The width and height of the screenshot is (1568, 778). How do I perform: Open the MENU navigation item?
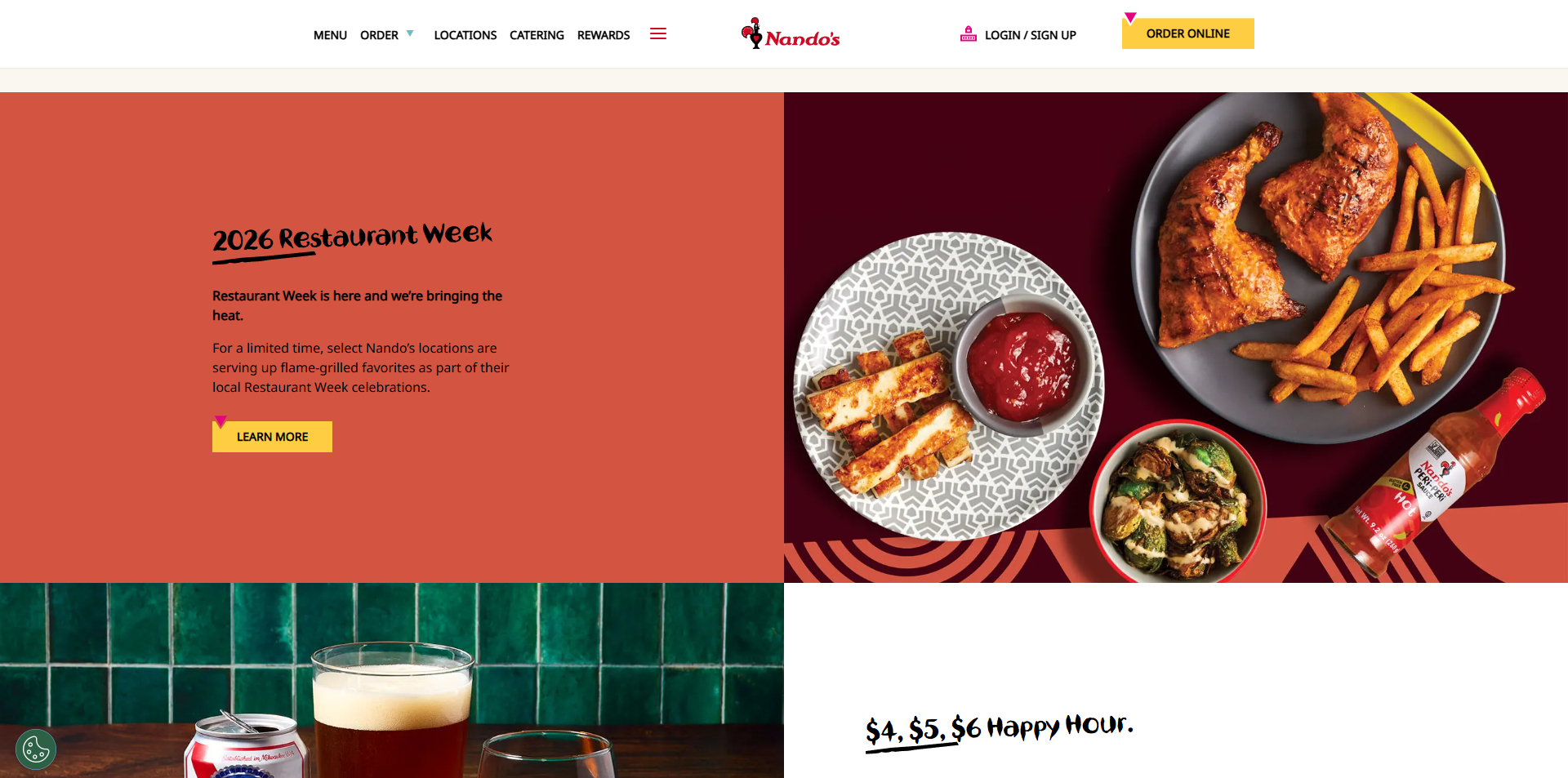(330, 35)
